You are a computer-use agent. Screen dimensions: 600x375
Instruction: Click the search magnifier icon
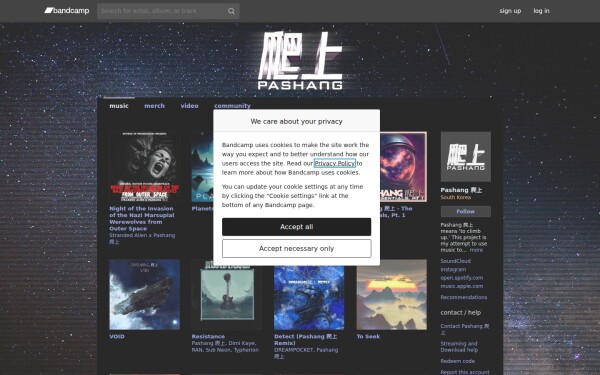(231, 11)
